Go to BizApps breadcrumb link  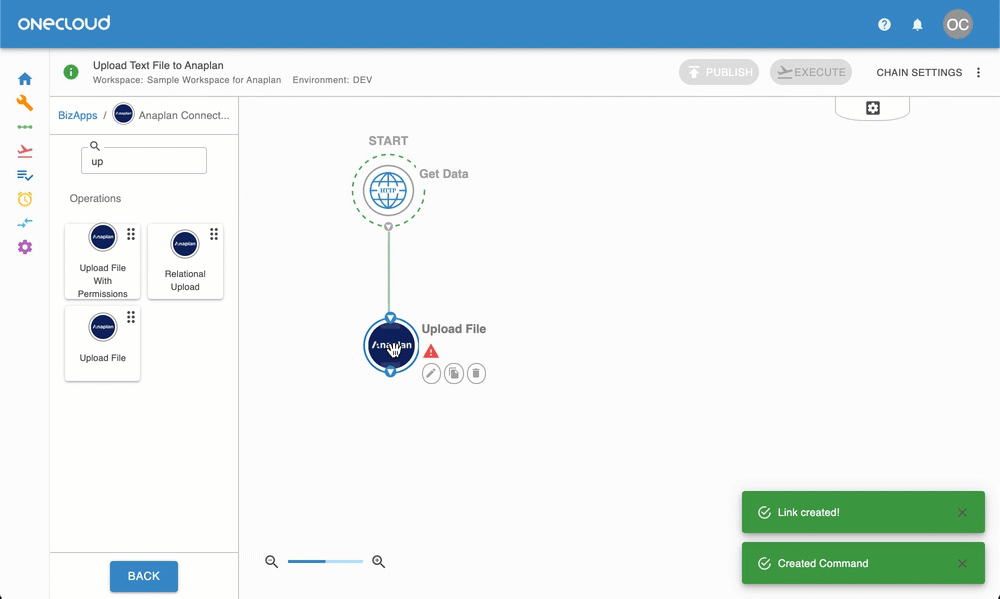78,115
